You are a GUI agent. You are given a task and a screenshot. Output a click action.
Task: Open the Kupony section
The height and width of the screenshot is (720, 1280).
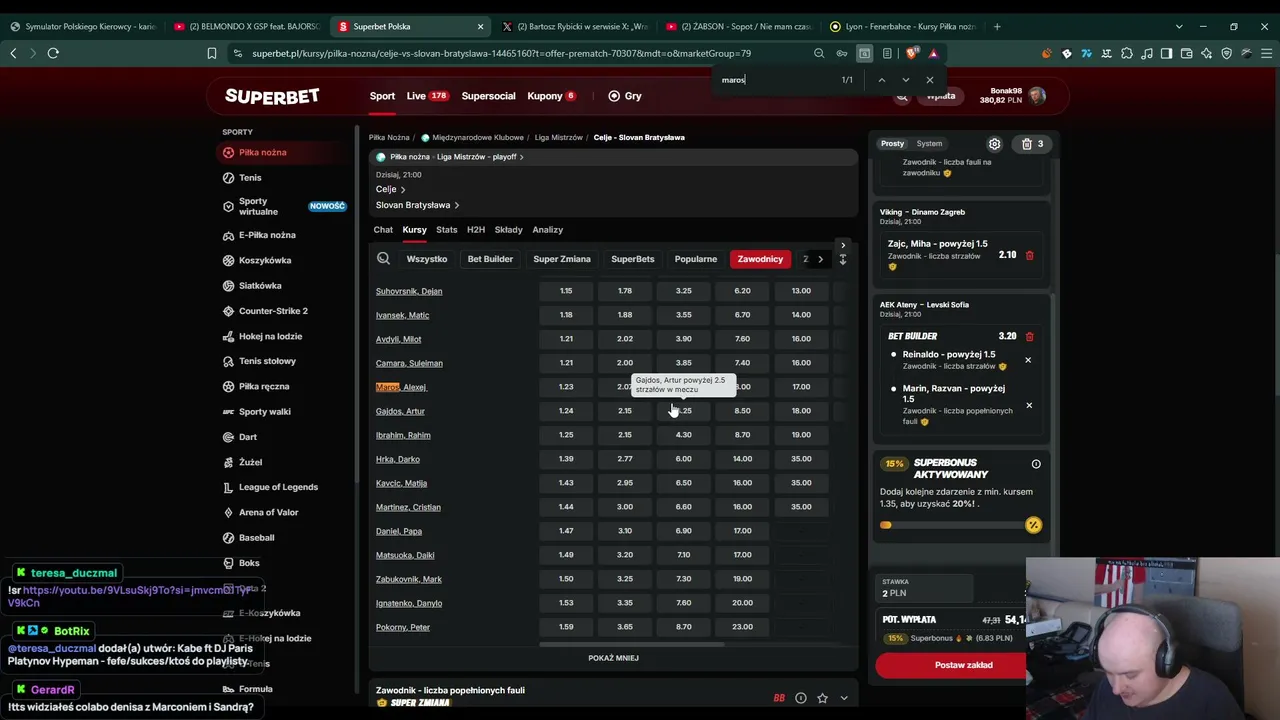(551, 96)
